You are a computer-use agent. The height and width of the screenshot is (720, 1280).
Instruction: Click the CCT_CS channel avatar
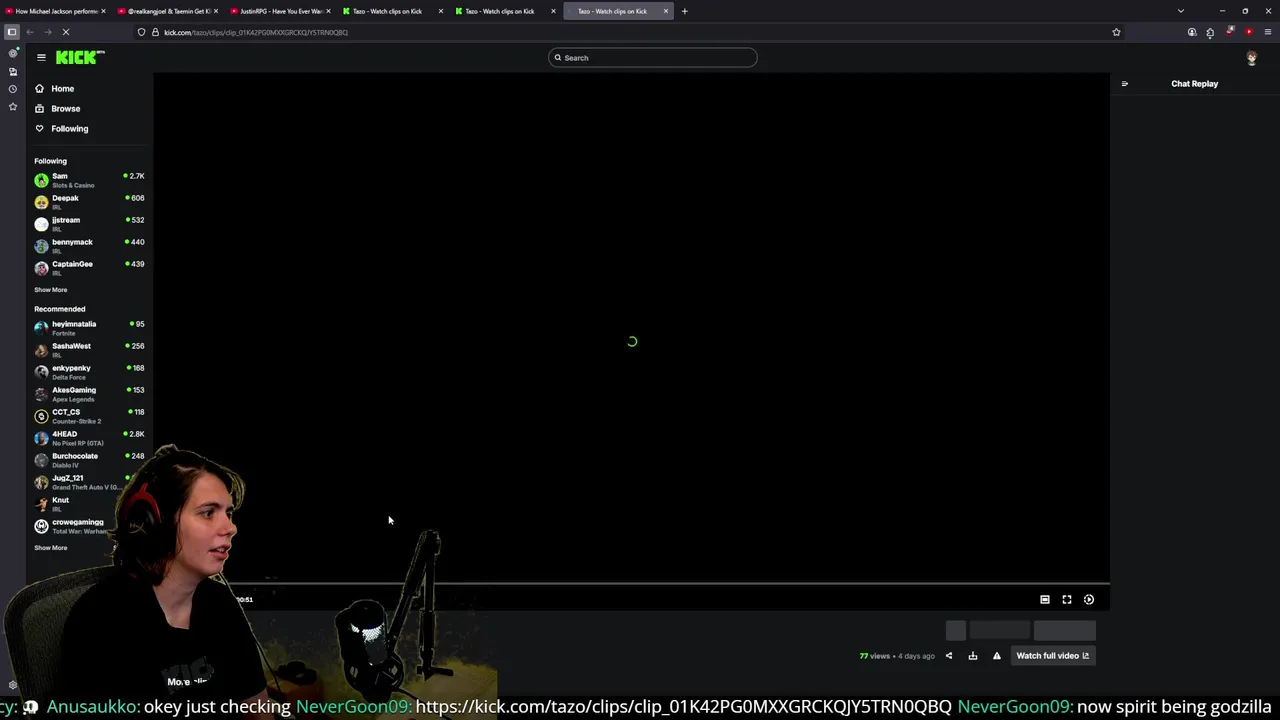(41, 416)
